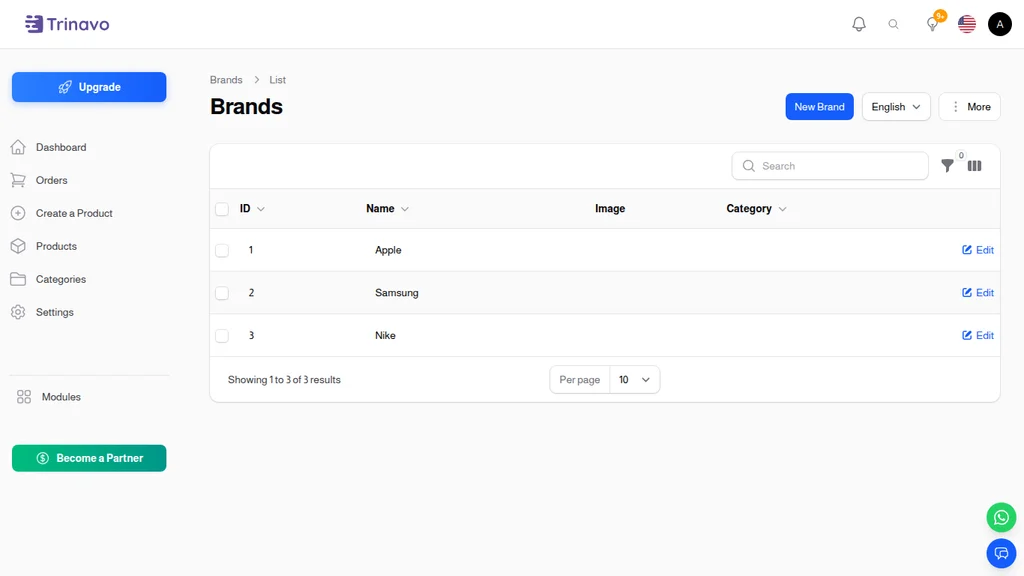This screenshot has height=576, width=1024.
Task: Click the Create a Product plus icon
Action: 18,213
